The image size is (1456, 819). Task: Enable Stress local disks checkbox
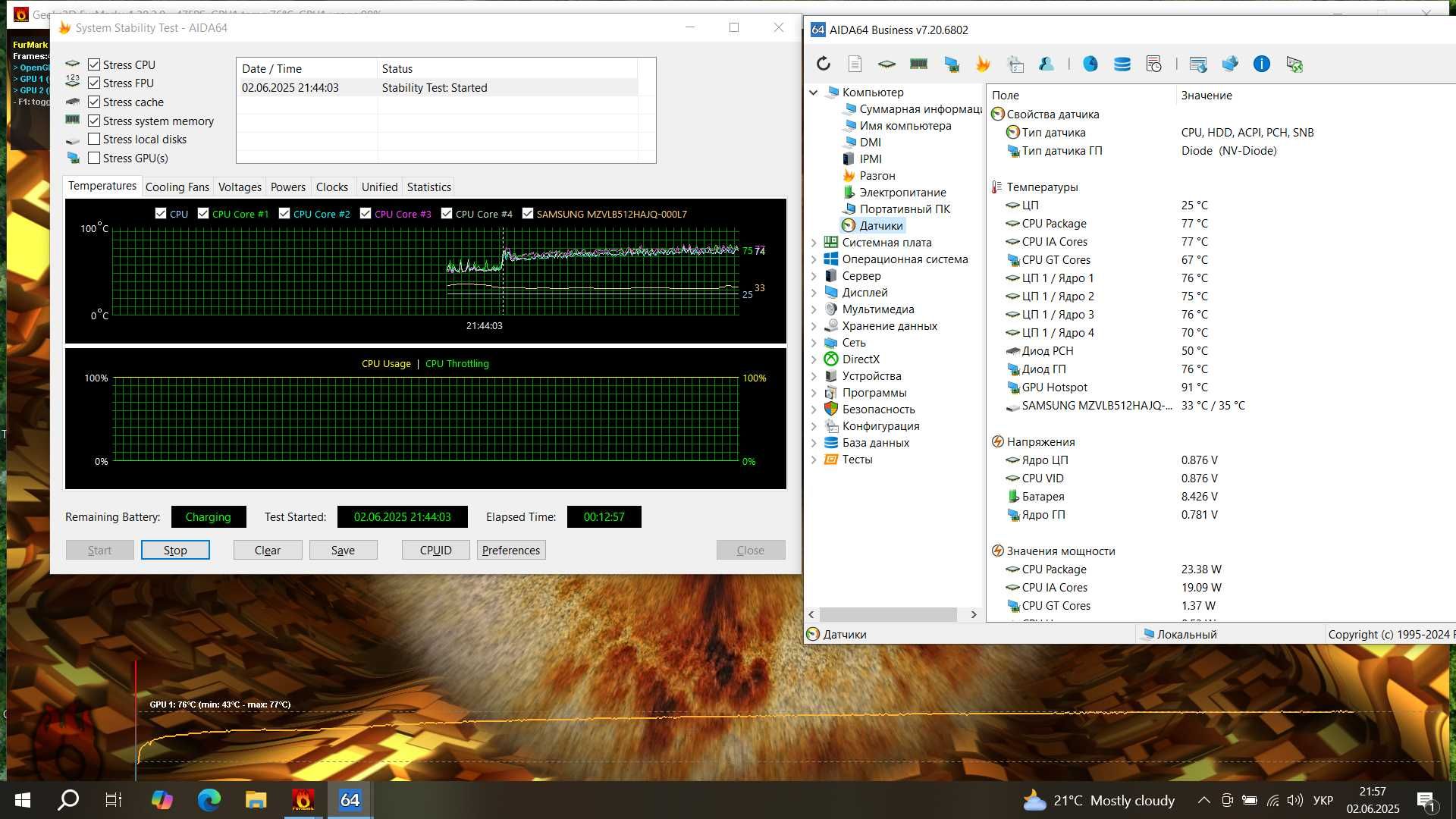[94, 140]
